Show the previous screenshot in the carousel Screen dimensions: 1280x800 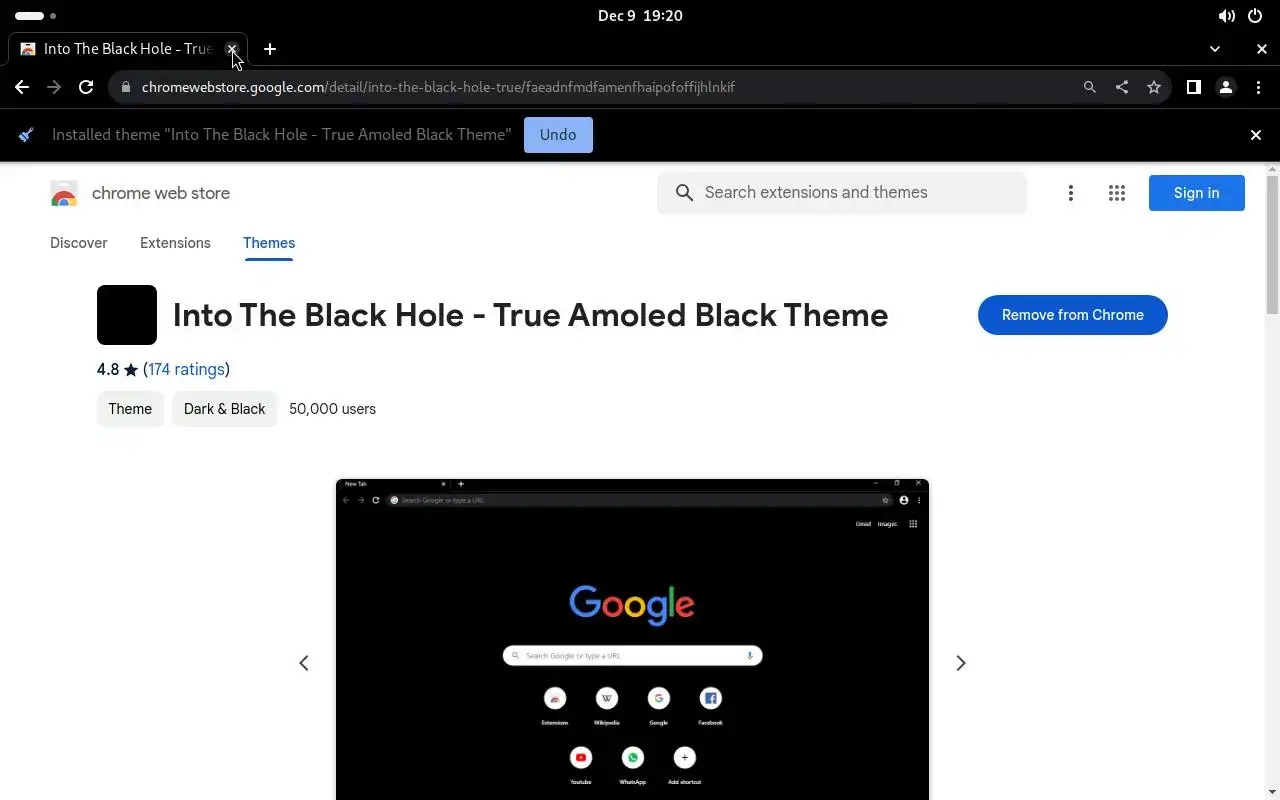coord(304,663)
